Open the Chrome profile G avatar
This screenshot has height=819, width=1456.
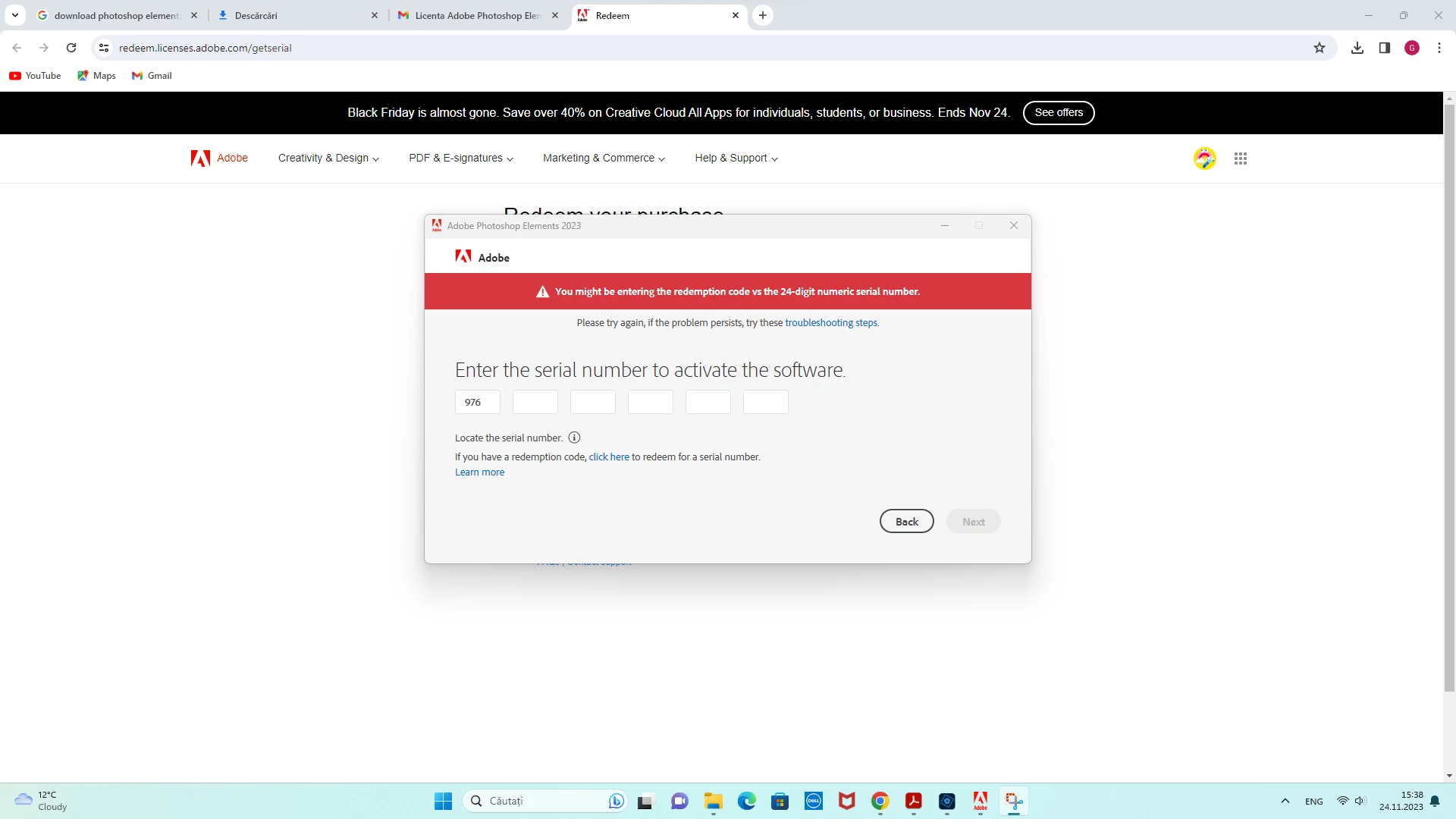pos(1412,48)
